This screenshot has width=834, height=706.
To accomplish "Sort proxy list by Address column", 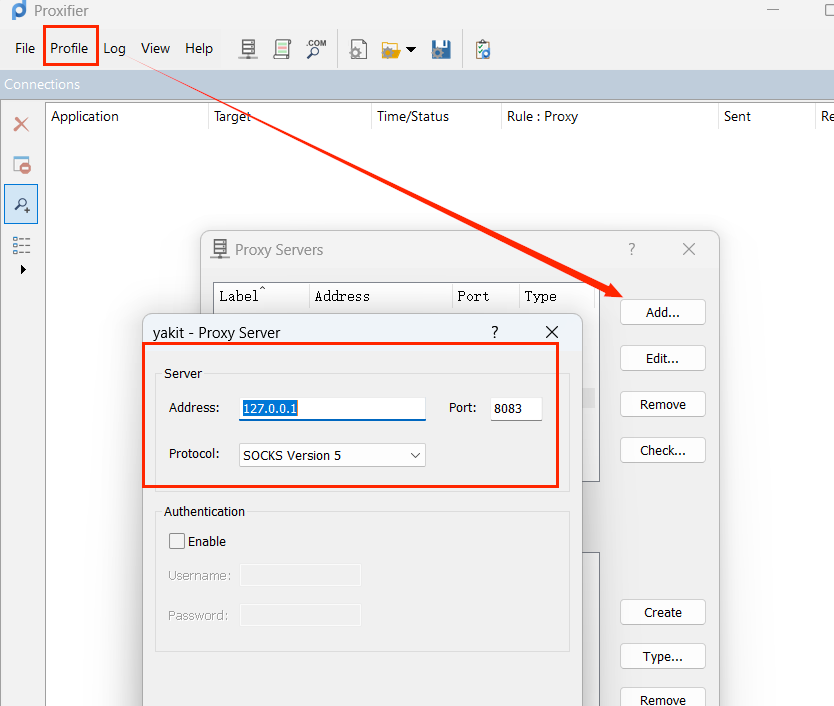I will pos(380,296).
